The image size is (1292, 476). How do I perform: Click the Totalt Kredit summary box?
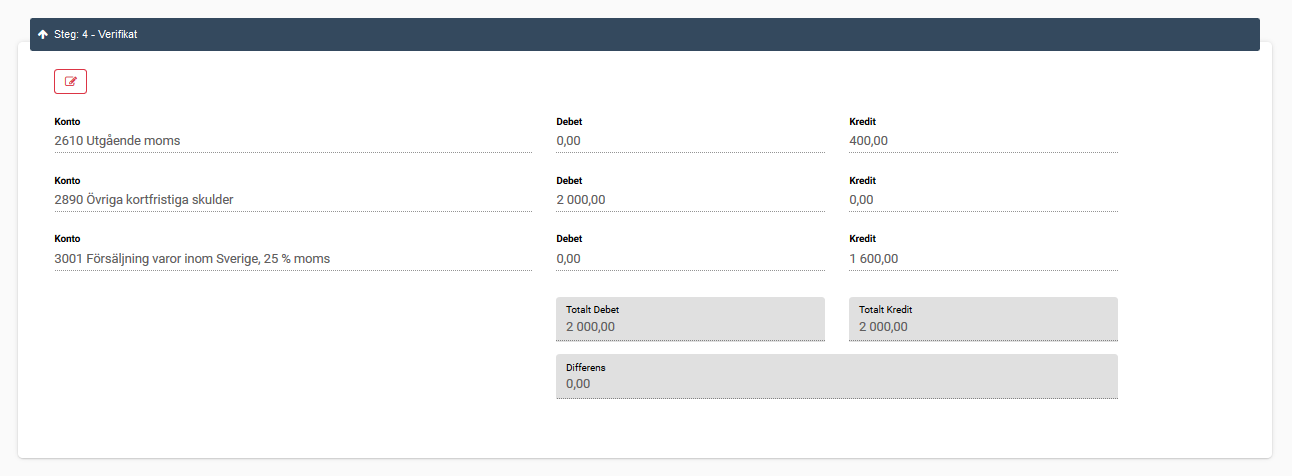(x=982, y=319)
